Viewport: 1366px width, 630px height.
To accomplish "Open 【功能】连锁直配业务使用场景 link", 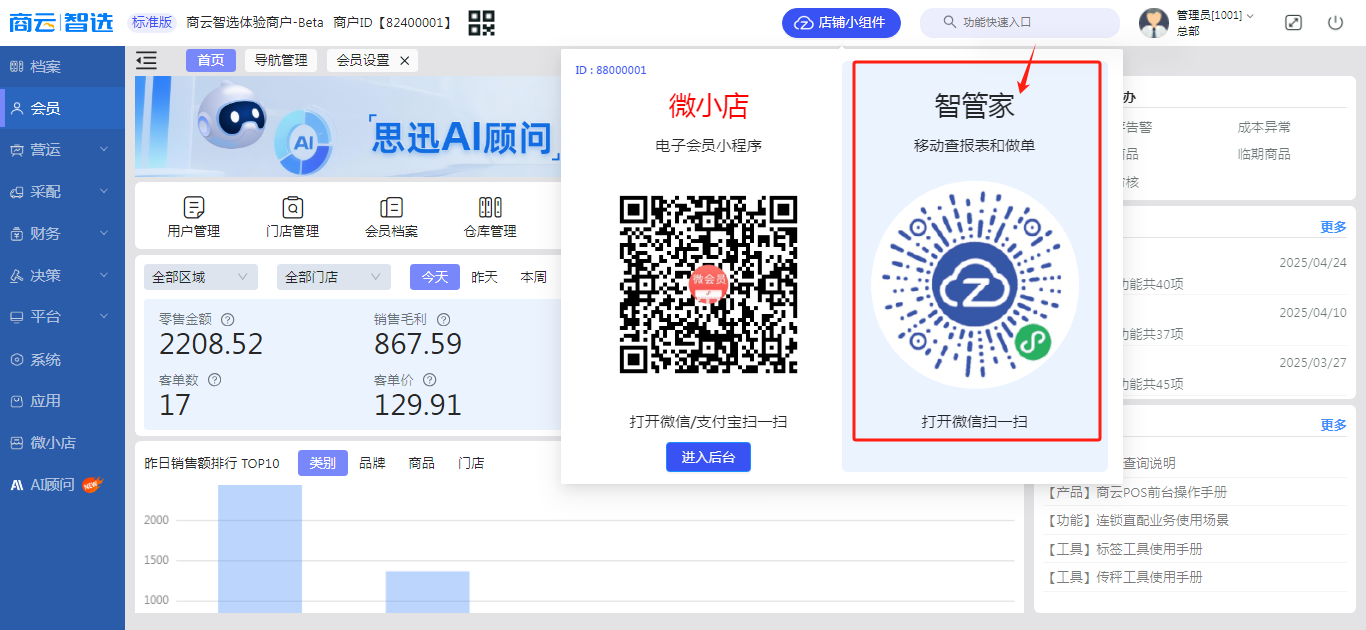I will (x=1137, y=520).
